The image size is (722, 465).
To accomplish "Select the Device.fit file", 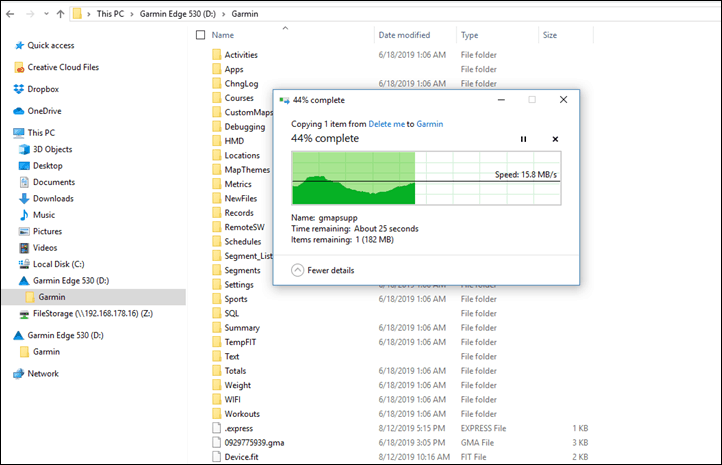I will [241, 457].
